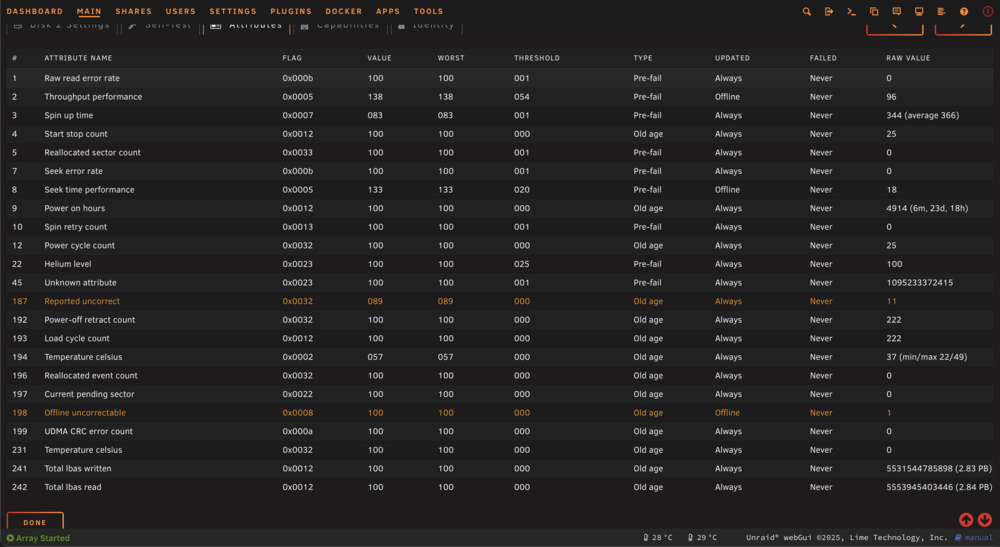1000x547 pixels.
Task: Click the orange Offline uncorrectable attribute
Action: (85, 412)
